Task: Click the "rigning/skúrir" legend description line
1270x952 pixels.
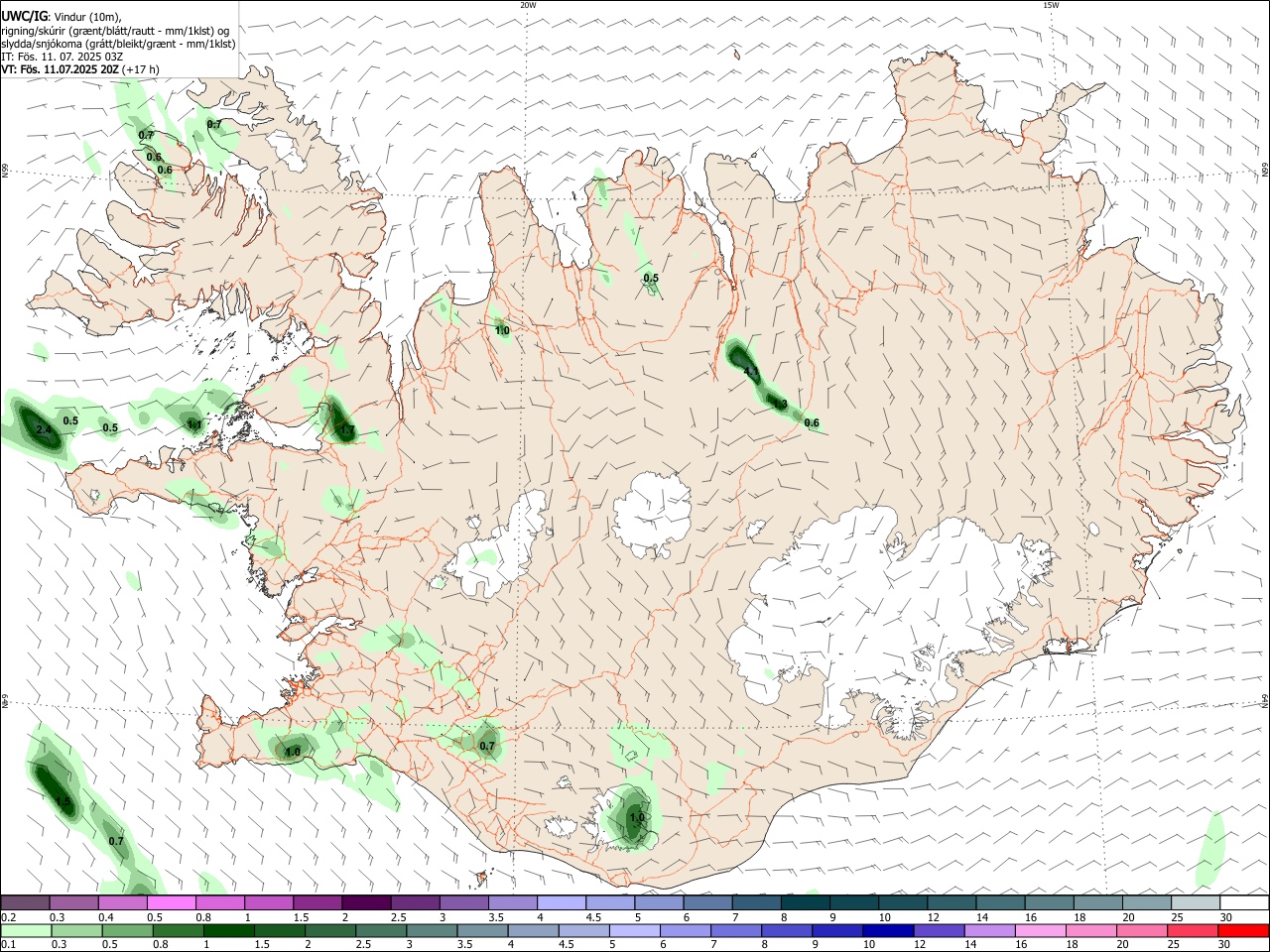Action: click(115, 31)
